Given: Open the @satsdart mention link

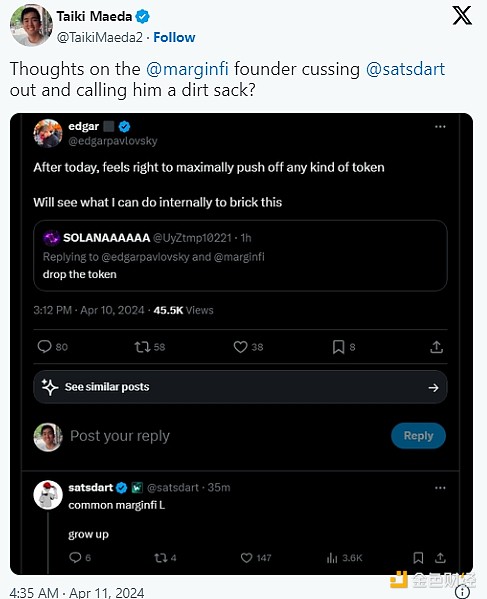Looking at the screenshot, I should (405, 69).
